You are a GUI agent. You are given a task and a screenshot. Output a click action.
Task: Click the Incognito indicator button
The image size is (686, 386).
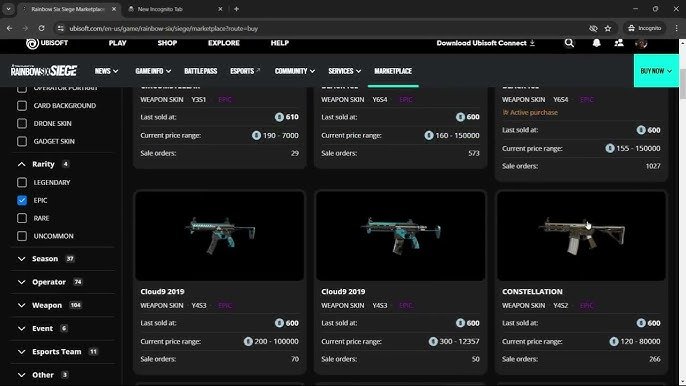pos(644,28)
